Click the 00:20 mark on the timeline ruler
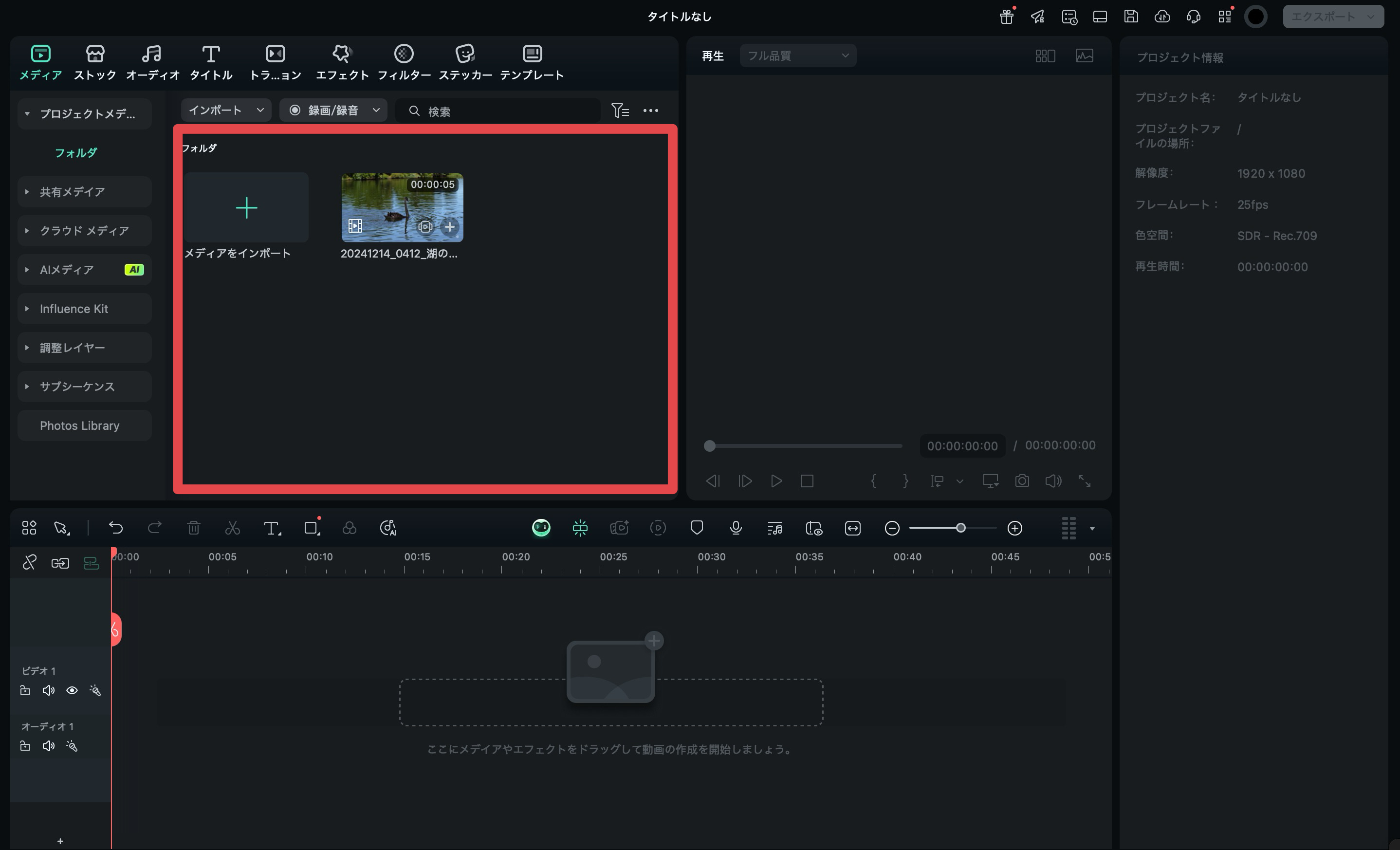Screen dimensions: 1400x850 516,557
